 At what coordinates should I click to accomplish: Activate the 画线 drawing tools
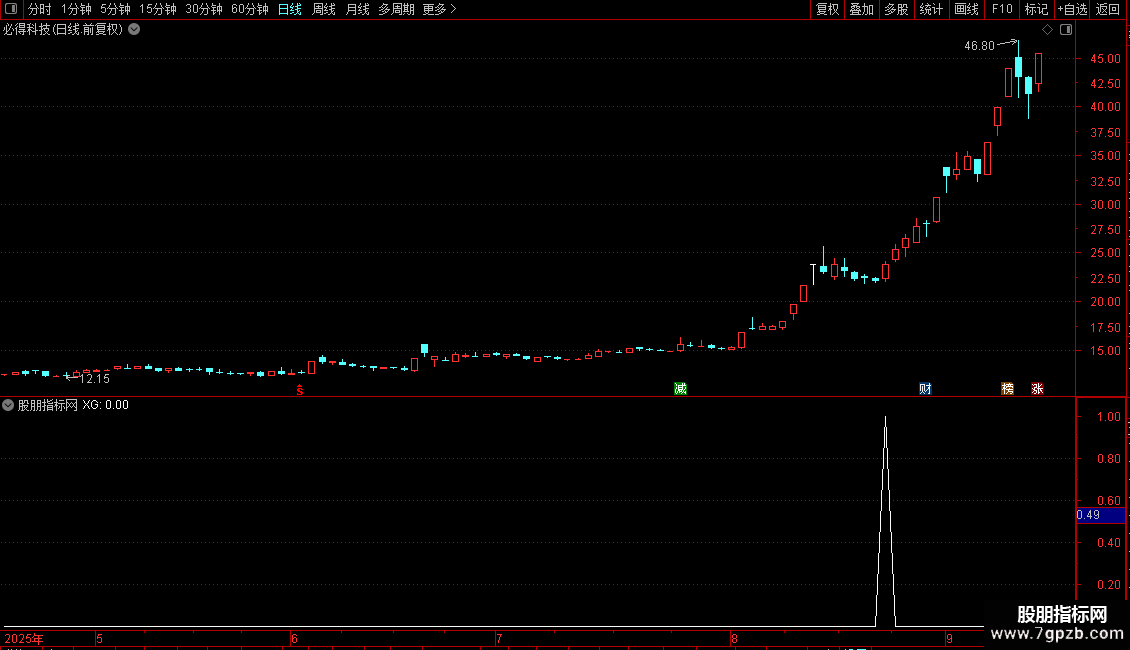[x=966, y=9]
